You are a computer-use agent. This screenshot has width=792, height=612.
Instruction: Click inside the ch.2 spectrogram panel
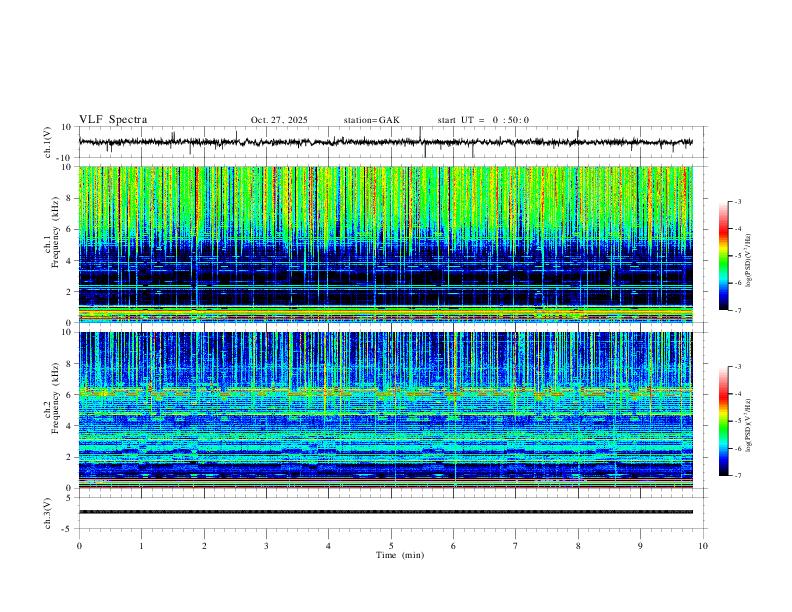coord(385,410)
